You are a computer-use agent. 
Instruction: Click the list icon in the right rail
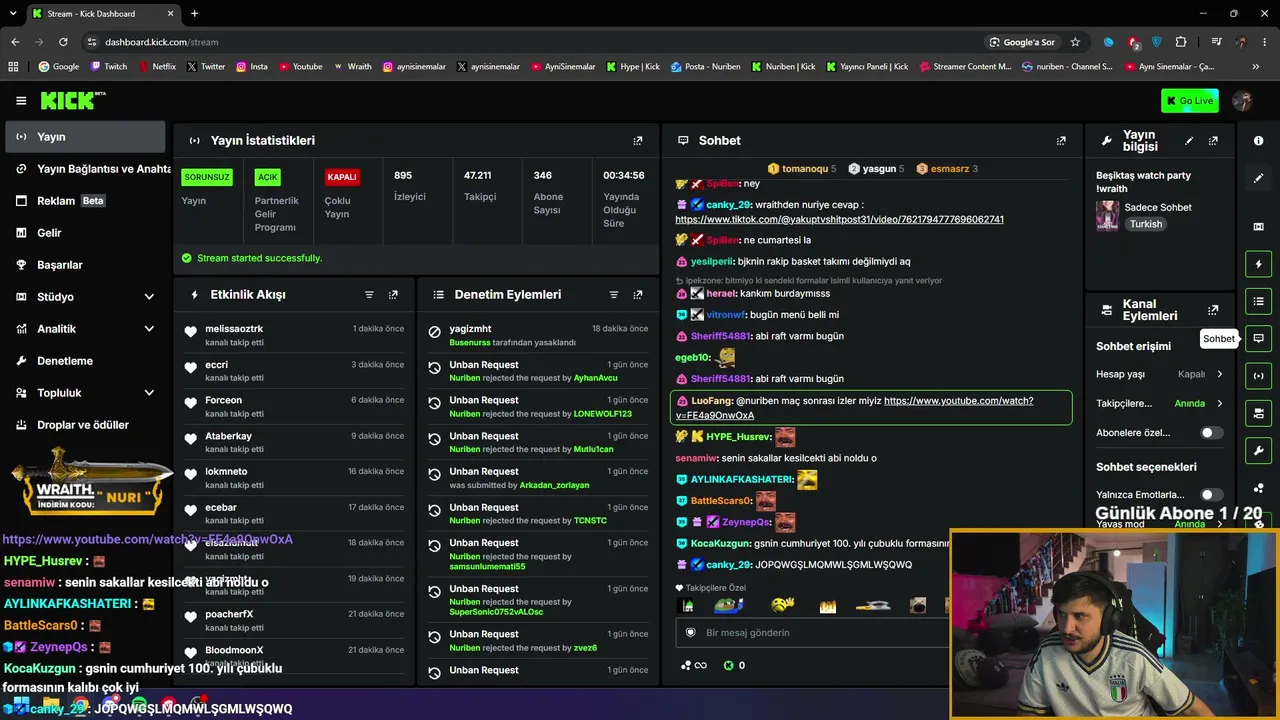click(1259, 301)
